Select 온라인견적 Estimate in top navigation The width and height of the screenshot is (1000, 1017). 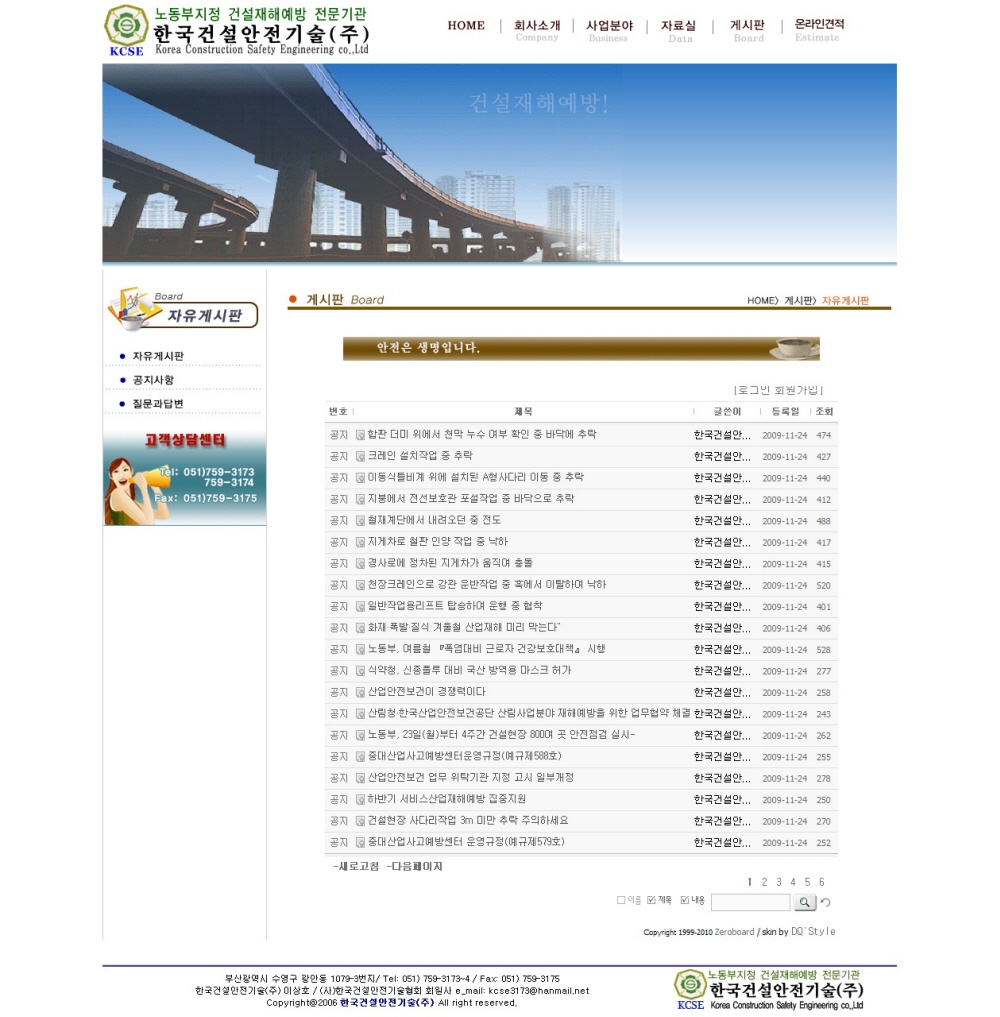point(819,30)
